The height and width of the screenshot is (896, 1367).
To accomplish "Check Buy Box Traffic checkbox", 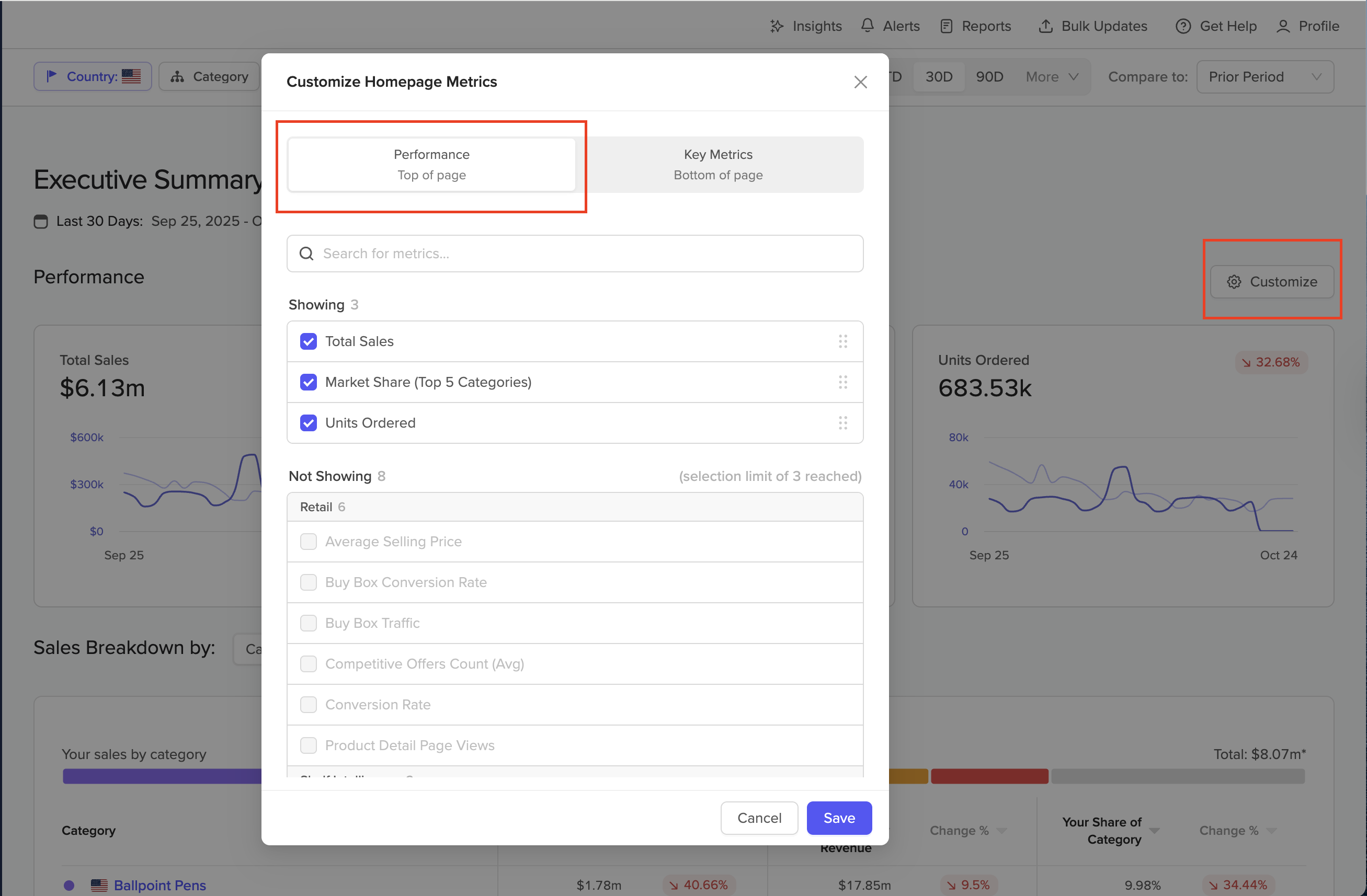I will pyautogui.click(x=309, y=623).
